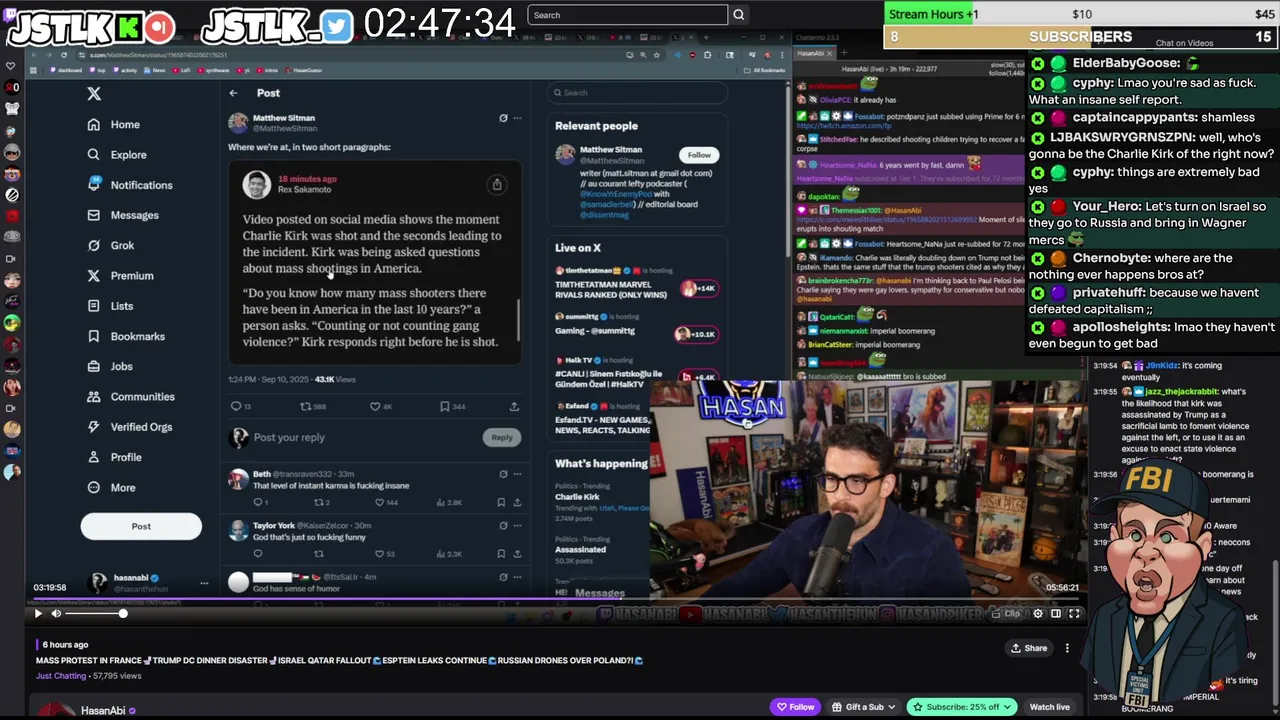This screenshot has width=1280, height=720.
Task: Open Subscribe 25% off dropdown
Action: click(961, 707)
